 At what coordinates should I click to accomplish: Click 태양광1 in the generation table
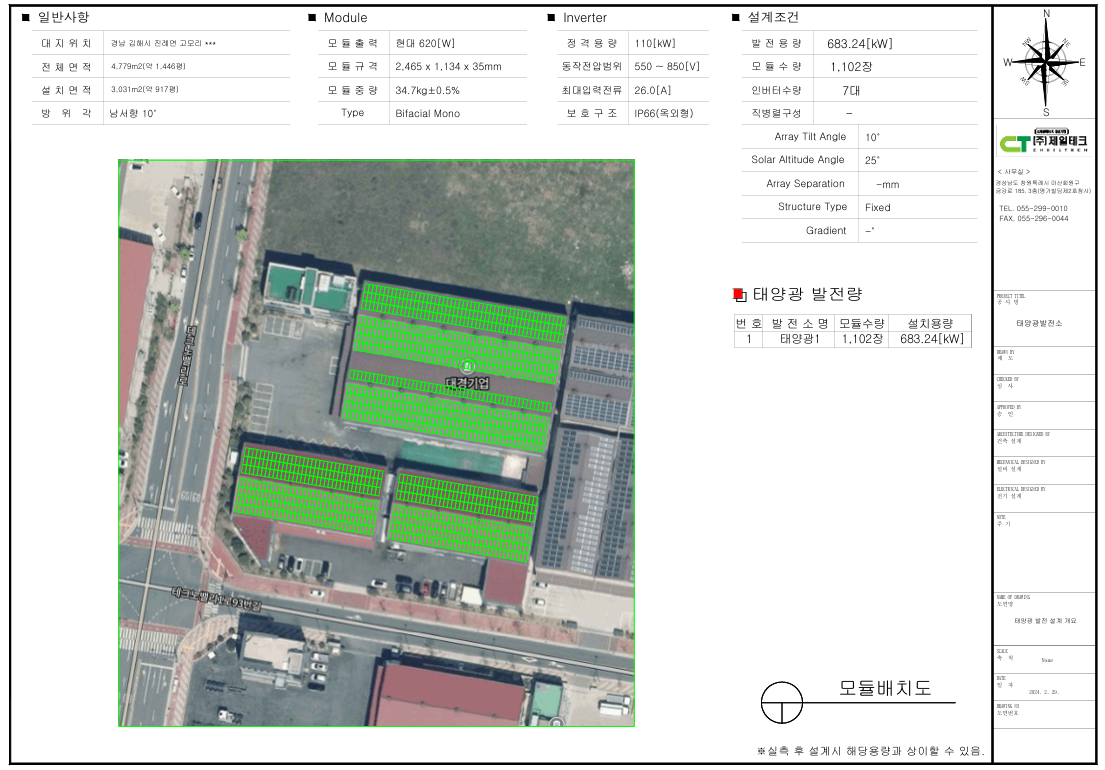click(798, 339)
